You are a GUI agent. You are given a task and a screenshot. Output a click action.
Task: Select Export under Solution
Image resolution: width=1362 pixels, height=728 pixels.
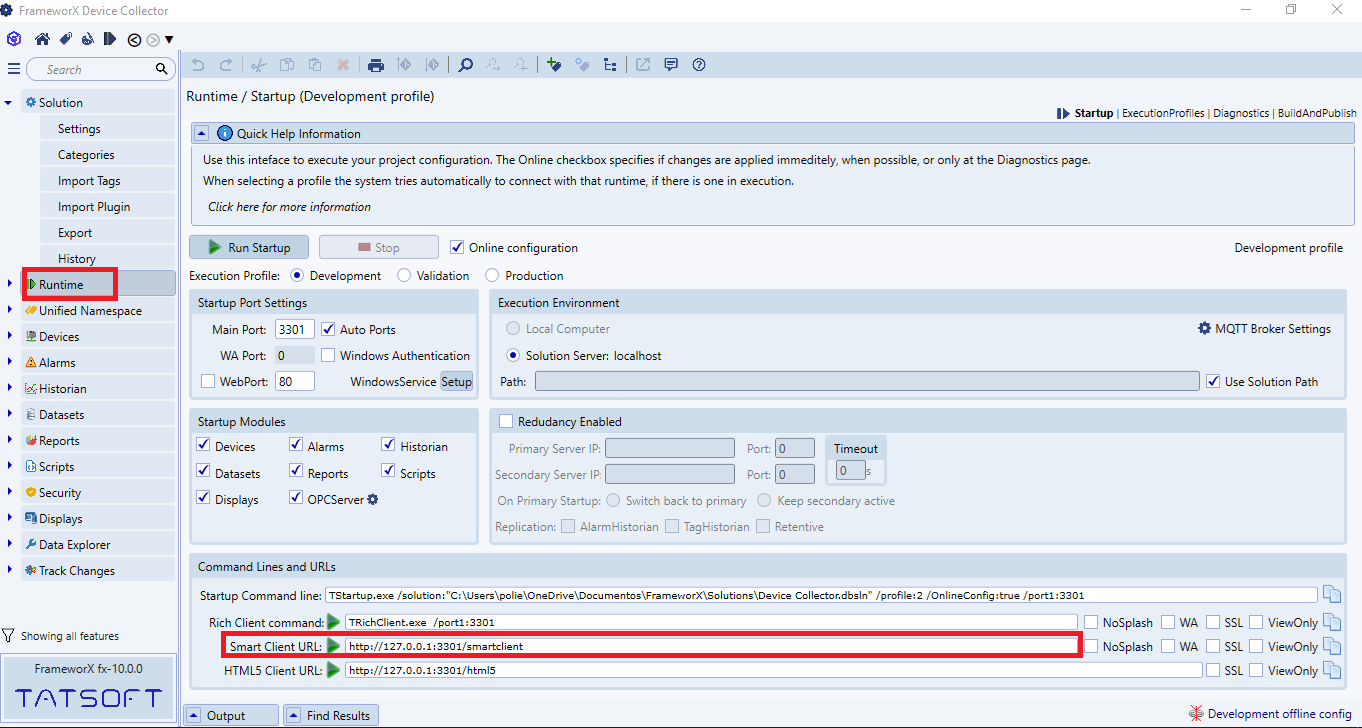pyautogui.click(x=75, y=233)
